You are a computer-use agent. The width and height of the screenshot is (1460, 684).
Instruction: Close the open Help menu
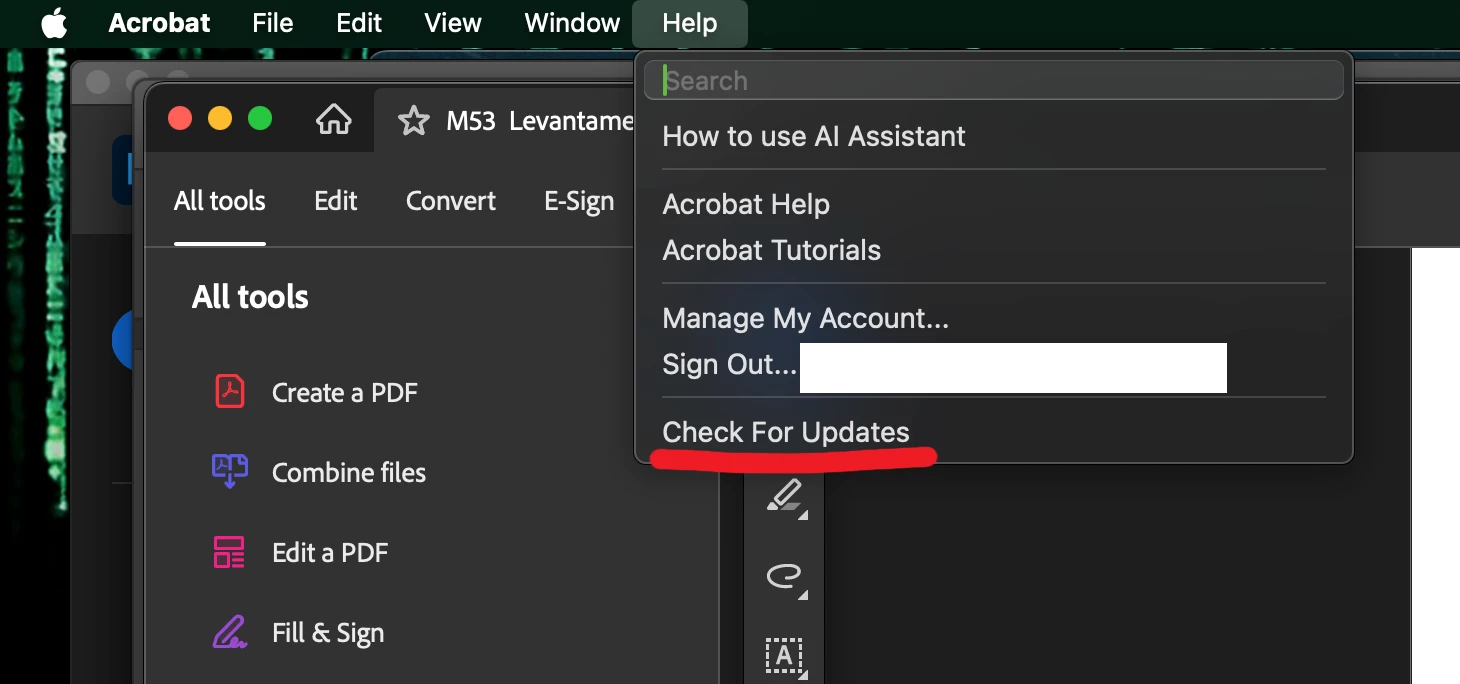pyautogui.click(x=690, y=23)
